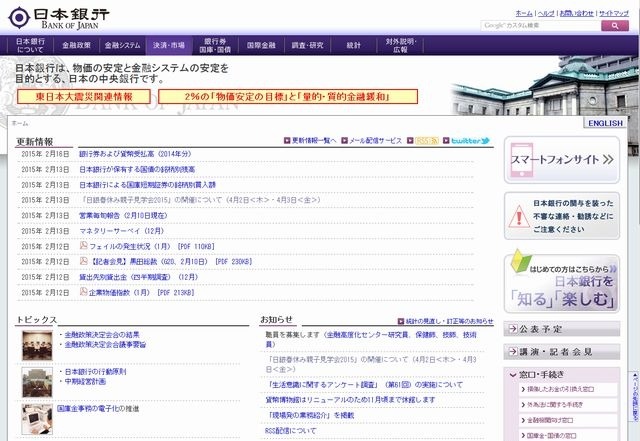Open 調査・研究 menu
The image size is (640, 441).
(x=307, y=45)
